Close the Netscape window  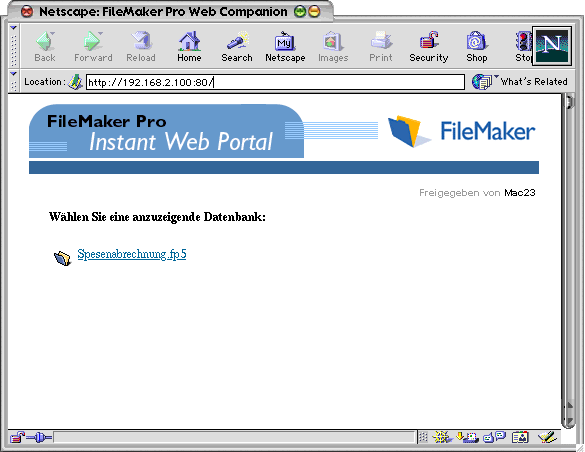click(27, 12)
